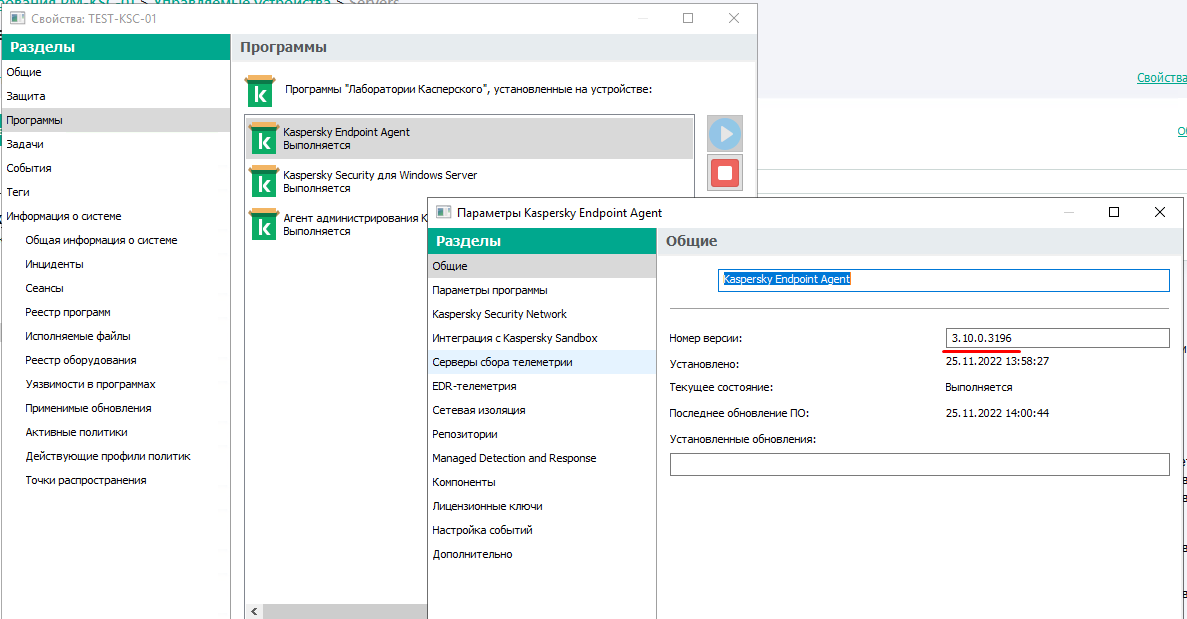Viewport: 1187px width, 619px height.
Task: Open Сетевая изоляция section
Action: [542, 410]
